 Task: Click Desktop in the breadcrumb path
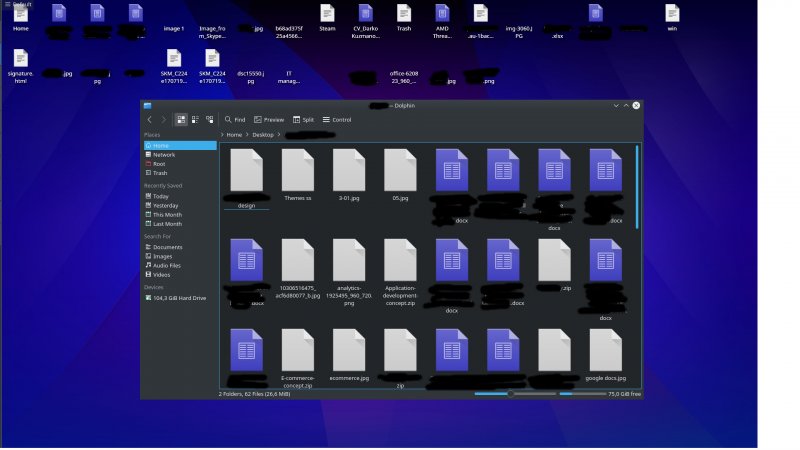263,135
